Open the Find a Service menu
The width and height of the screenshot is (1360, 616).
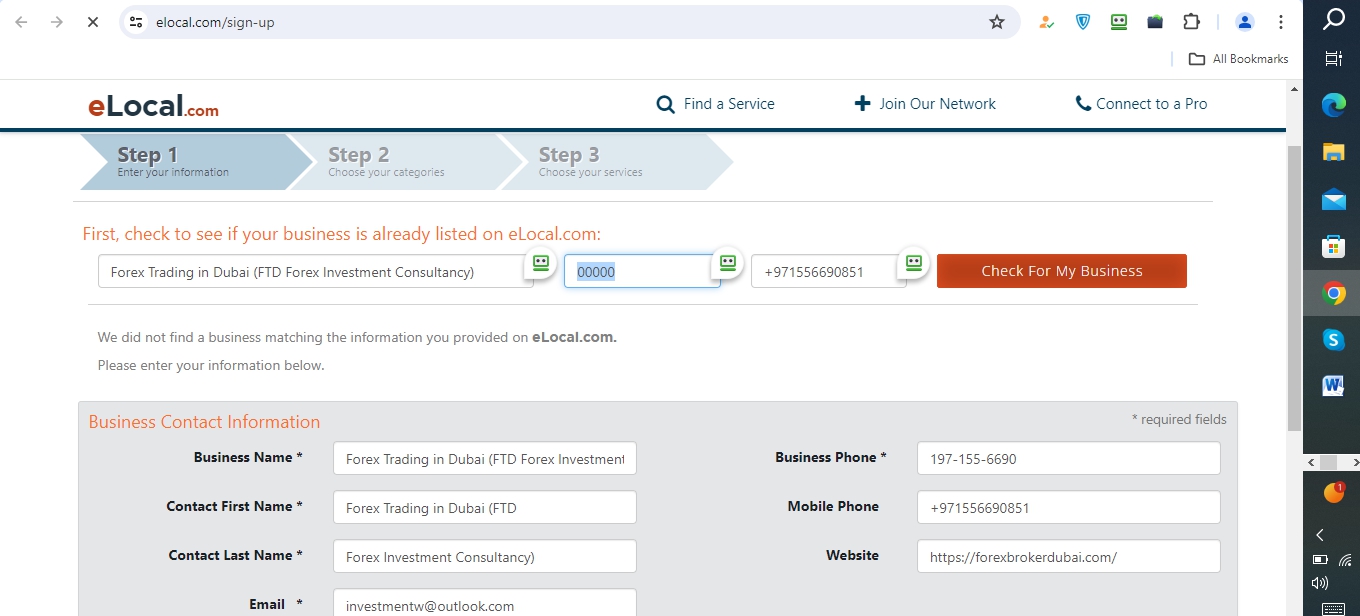click(x=715, y=104)
